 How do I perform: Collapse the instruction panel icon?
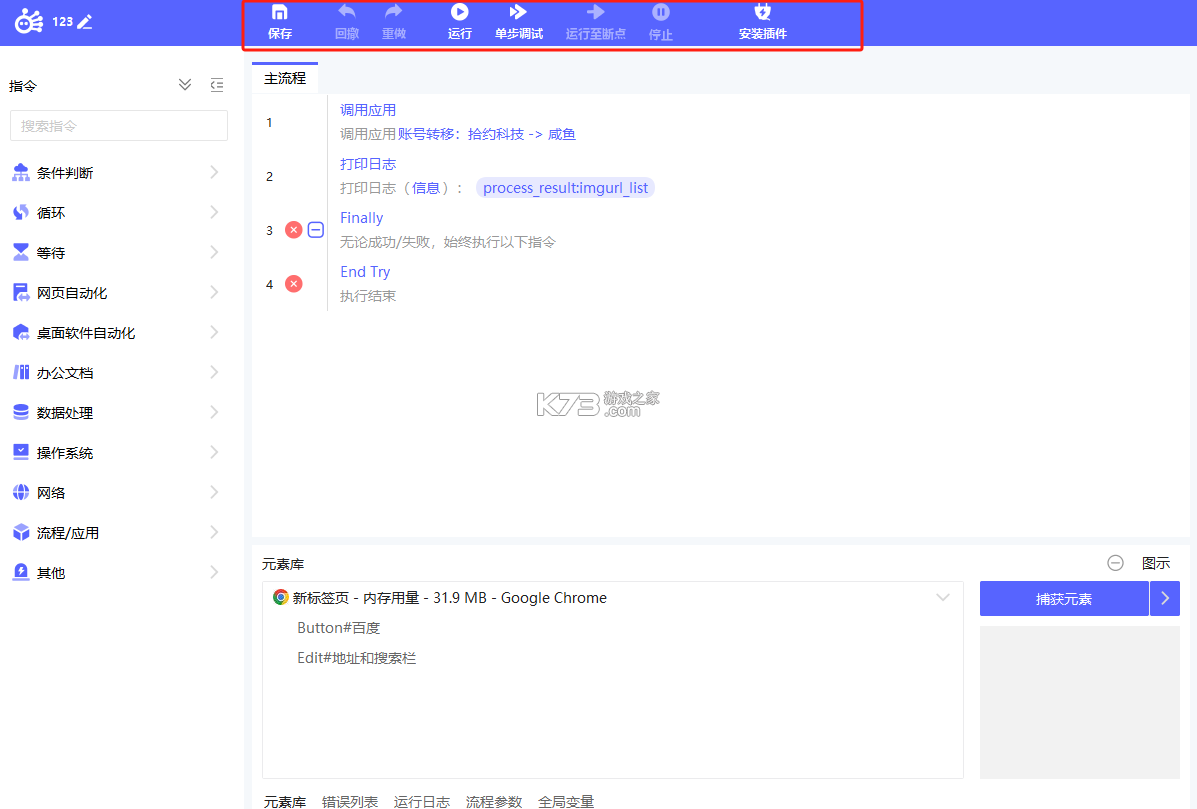tap(217, 85)
